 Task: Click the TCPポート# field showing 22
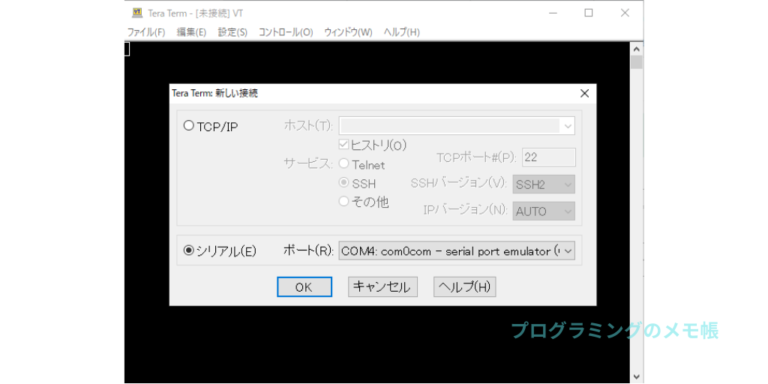coord(549,157)
